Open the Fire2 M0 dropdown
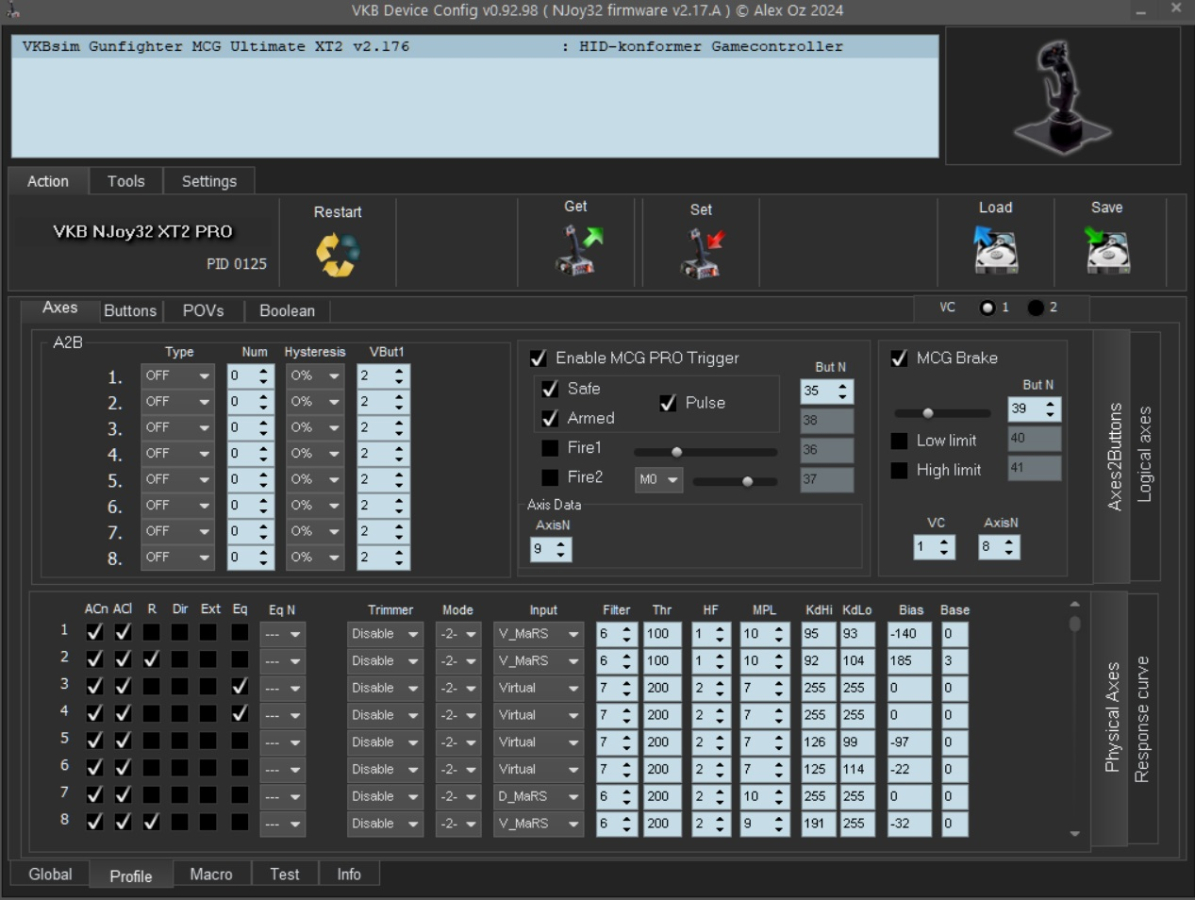This screenshot has height=900, width=1195. pos(658,479)
